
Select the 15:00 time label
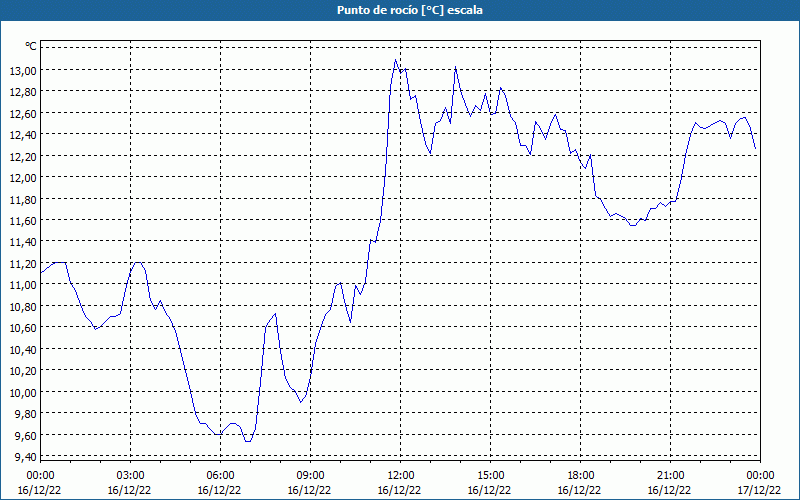[x=490, y=475]
